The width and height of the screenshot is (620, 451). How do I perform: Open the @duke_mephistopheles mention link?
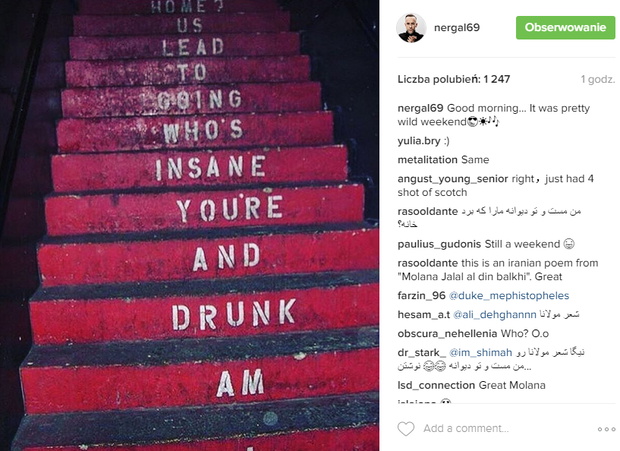click(x=509, y=296)
